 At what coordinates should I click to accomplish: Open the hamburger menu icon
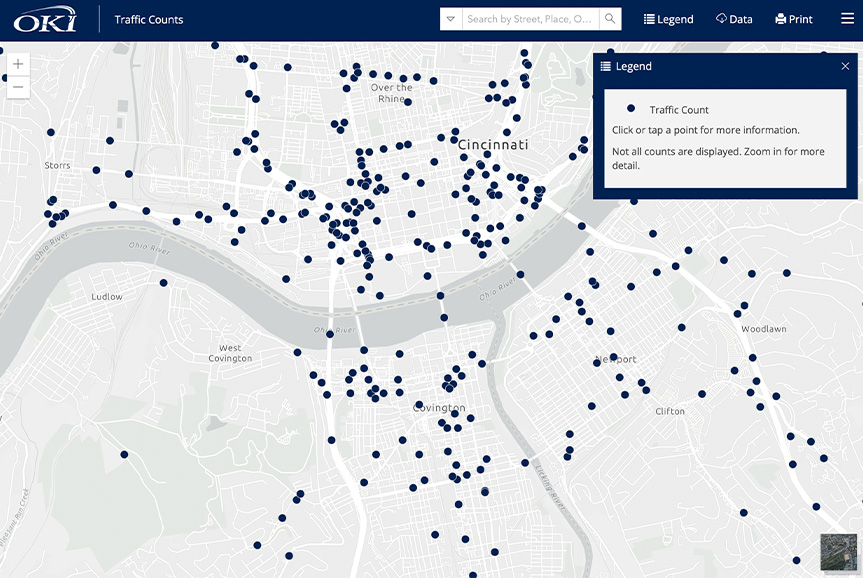click(846, 18)
